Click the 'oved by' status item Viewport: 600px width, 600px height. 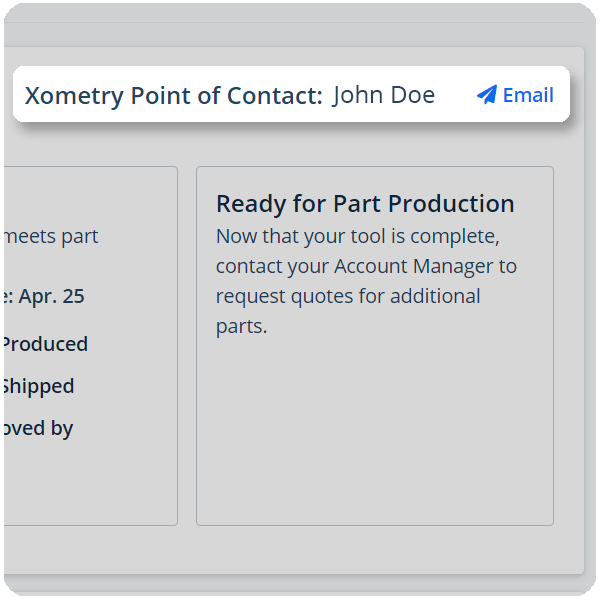click(37, 428)
